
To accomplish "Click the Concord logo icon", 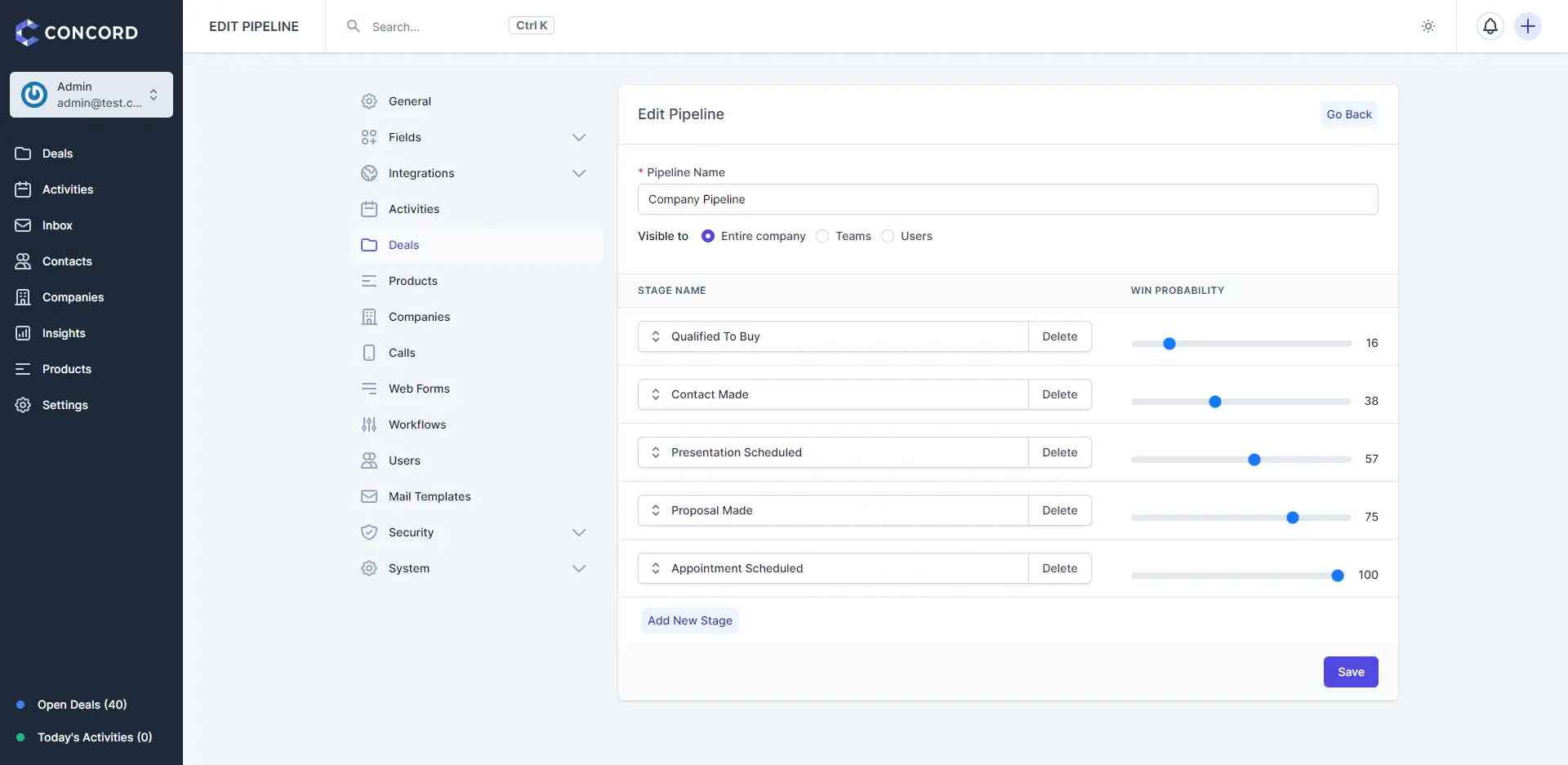I will (x=27, y=33).
